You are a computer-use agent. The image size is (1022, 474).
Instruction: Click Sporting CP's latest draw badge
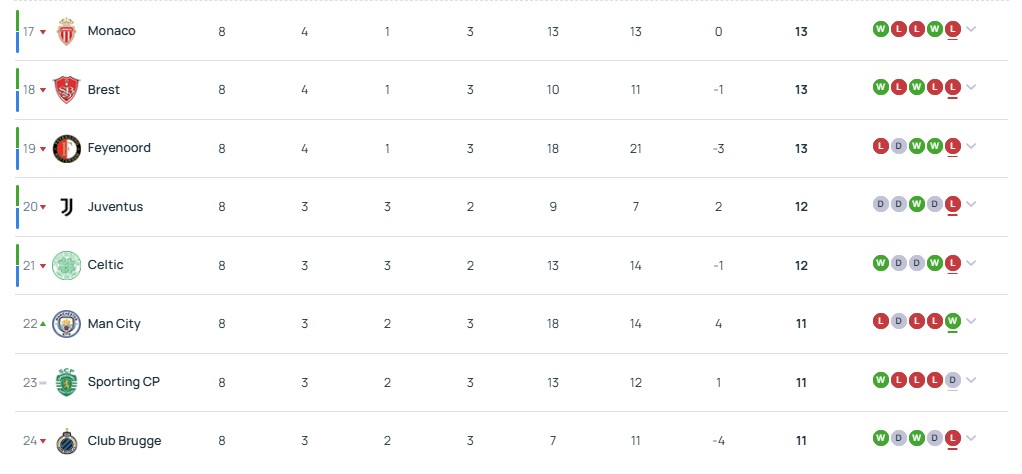tap(953, 380)
